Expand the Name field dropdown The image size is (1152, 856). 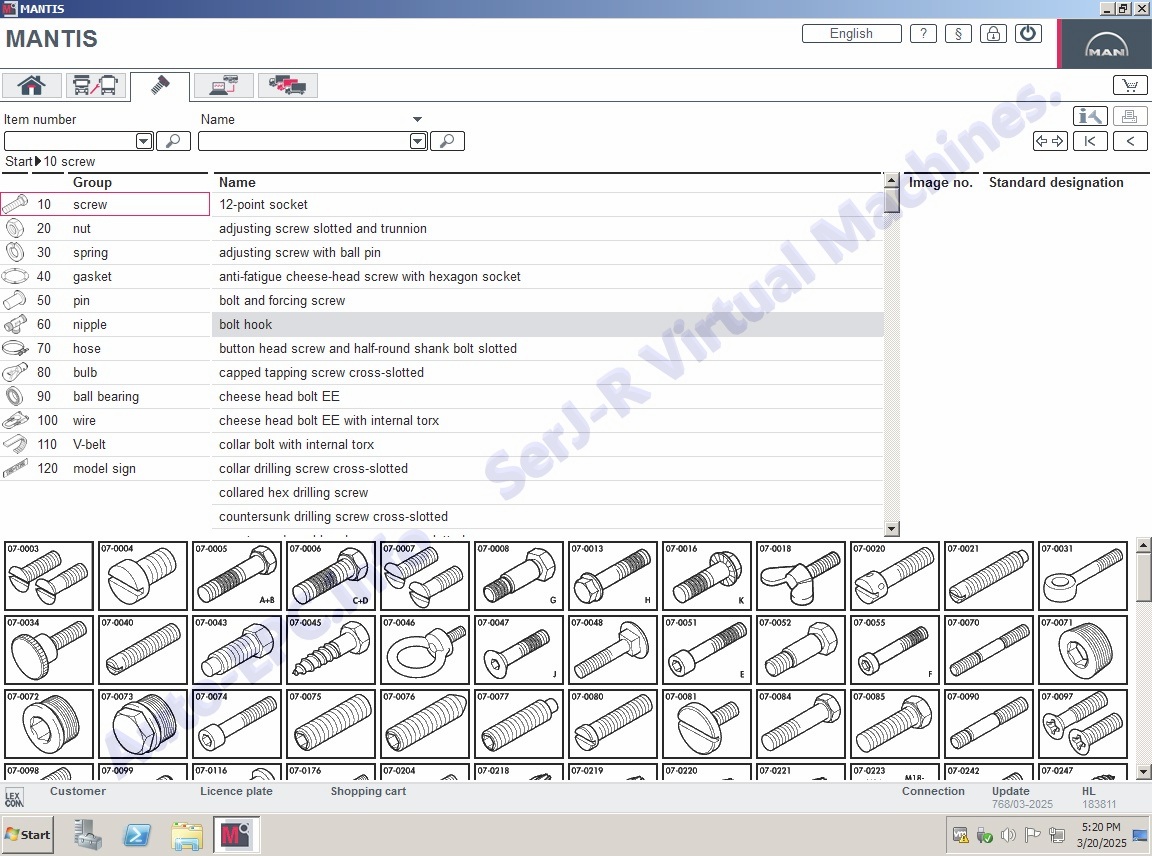click(418, 141)
